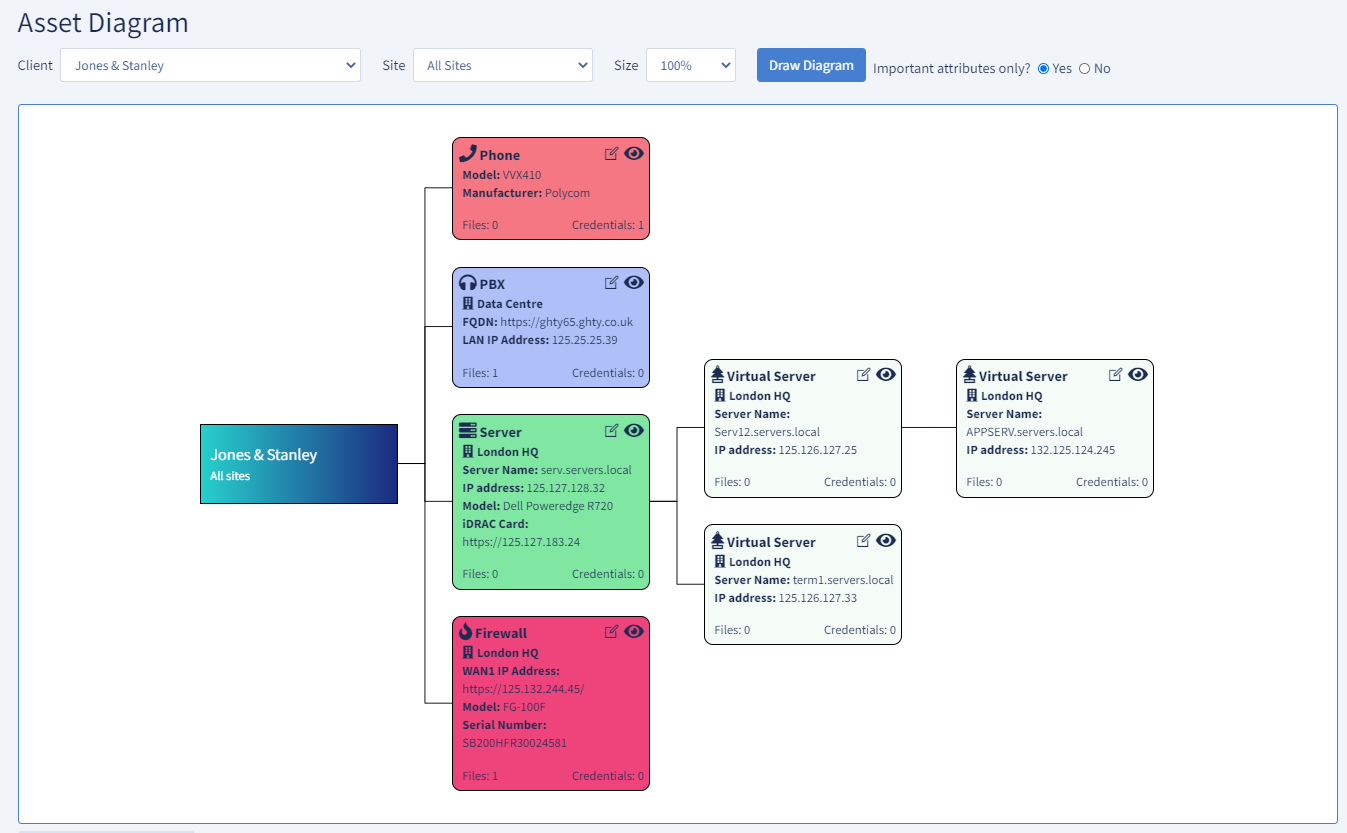Image resolution: width=1347 pixels, height=833 pixels.
Task: Open edit icon on Phone card
Action: click(612, 153)
